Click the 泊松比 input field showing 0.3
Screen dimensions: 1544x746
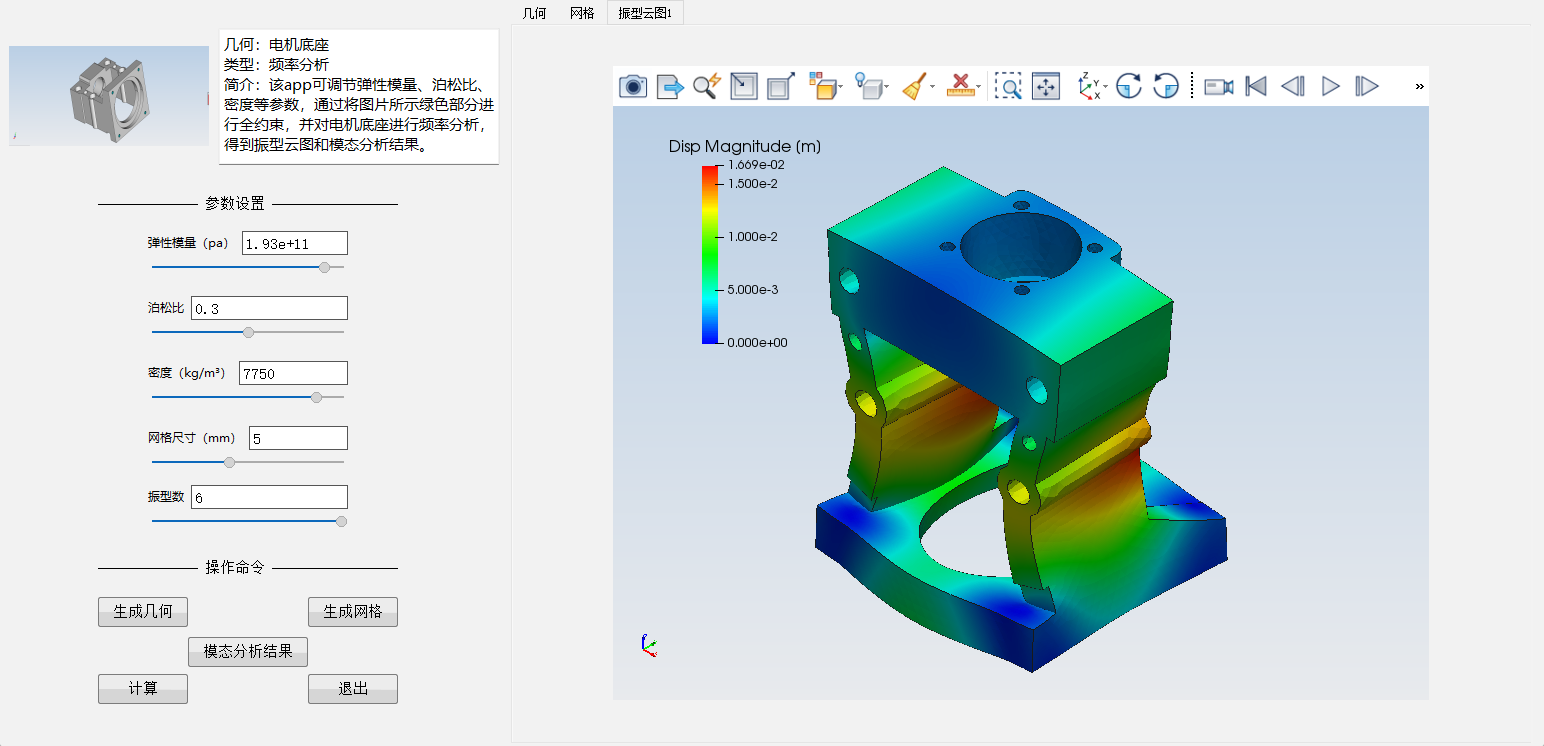click(x=269, y=308)
